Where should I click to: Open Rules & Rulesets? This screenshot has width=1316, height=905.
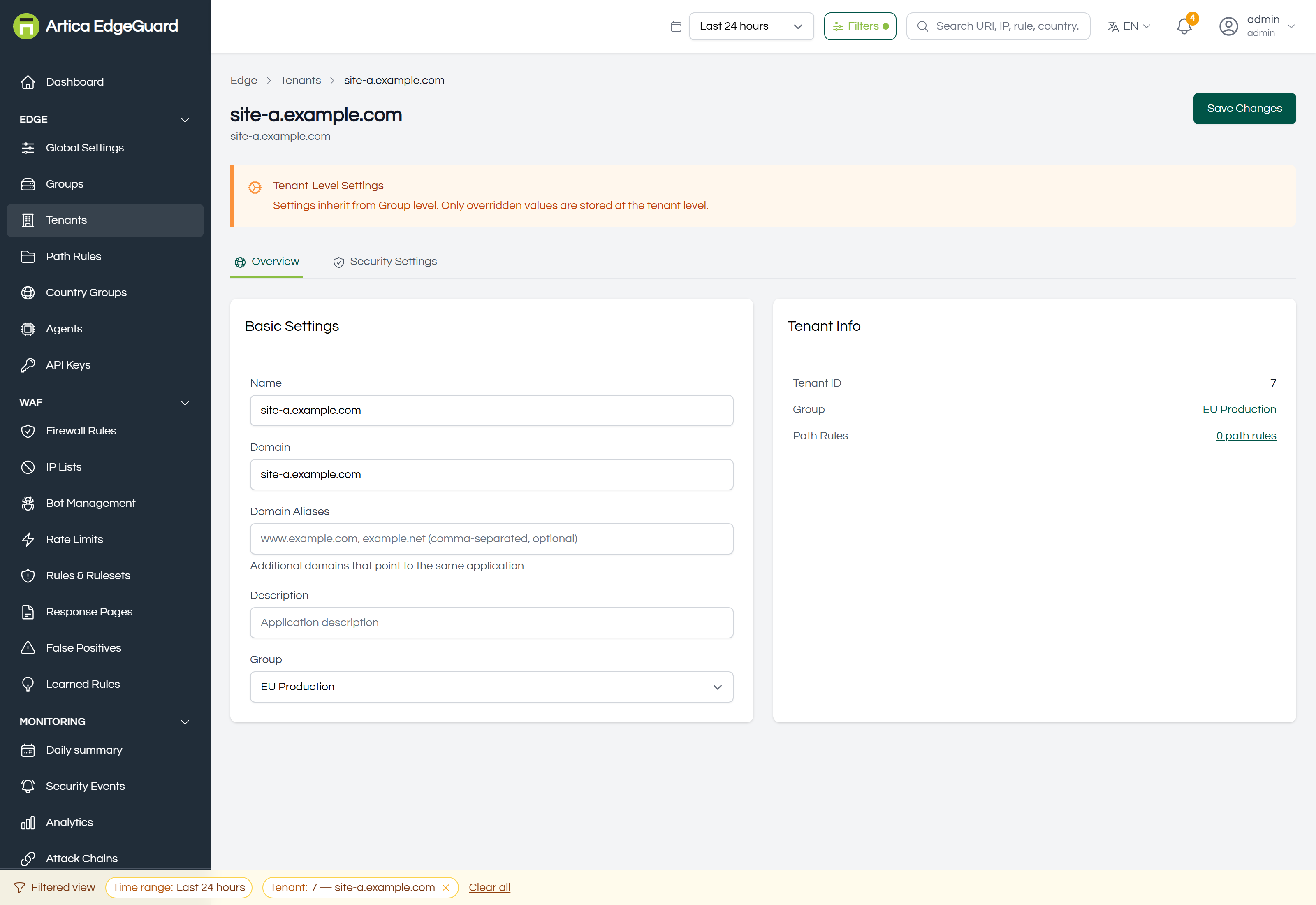coord(105,575)
